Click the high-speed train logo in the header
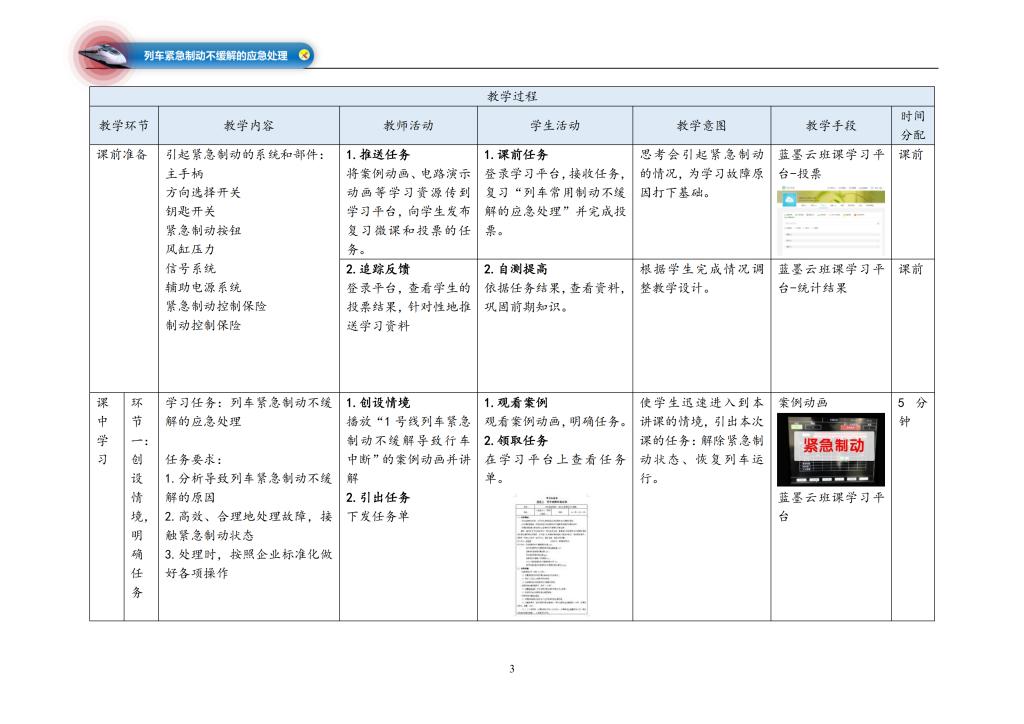Image resolution: width=1024 pixels, height=724 pixels. tap(104, 53)
